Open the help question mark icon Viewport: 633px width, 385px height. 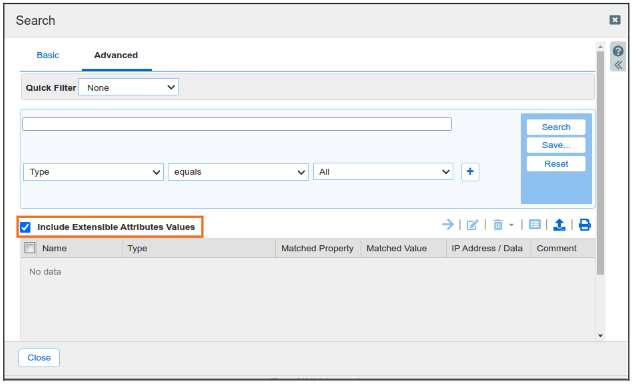click(618, 51)
